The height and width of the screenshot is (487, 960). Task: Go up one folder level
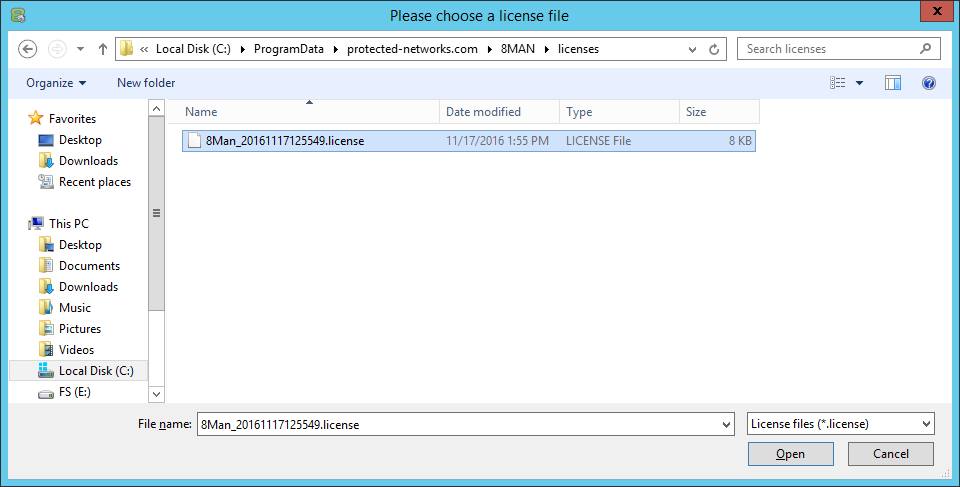pos(103,49)
